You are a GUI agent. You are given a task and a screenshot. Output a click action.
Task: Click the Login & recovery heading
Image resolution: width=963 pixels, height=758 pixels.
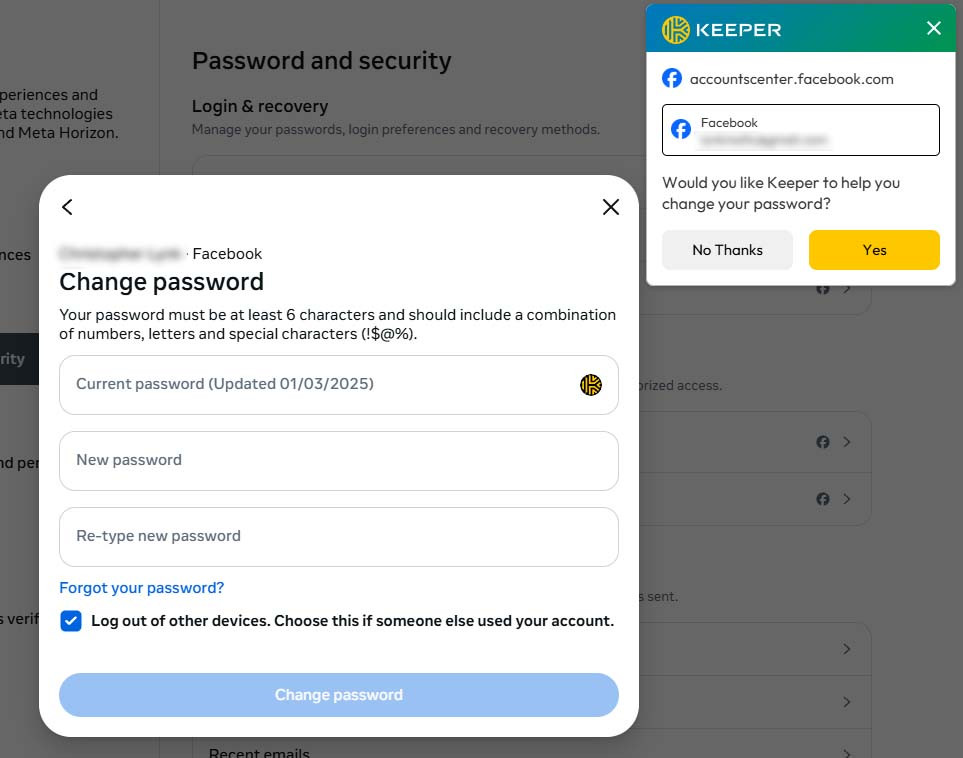click(260, 106)
